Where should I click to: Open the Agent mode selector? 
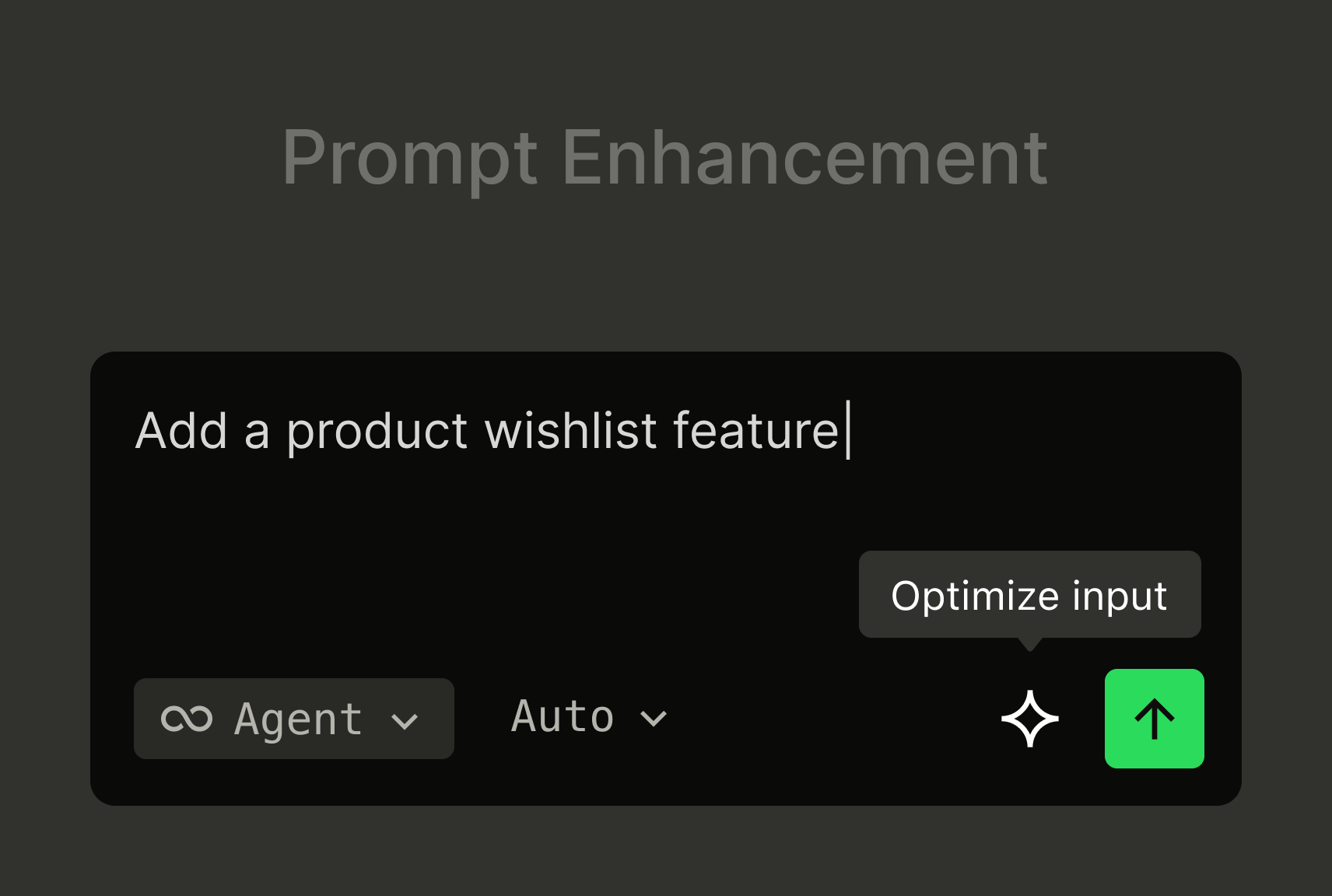point(293,719)
